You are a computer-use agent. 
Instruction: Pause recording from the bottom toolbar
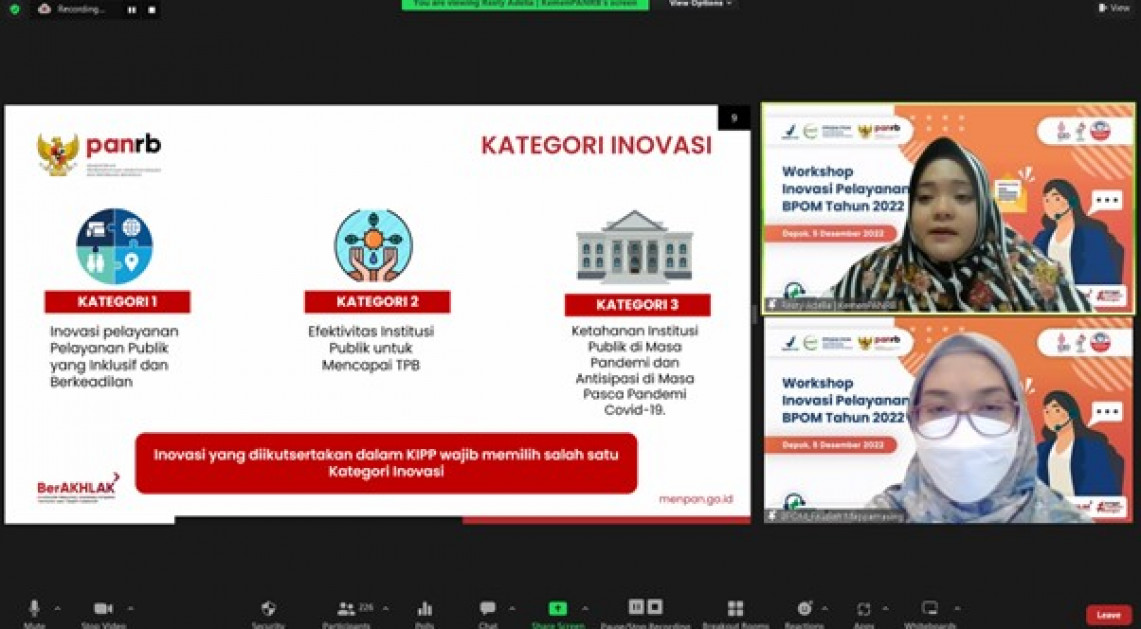pos(636,607)
